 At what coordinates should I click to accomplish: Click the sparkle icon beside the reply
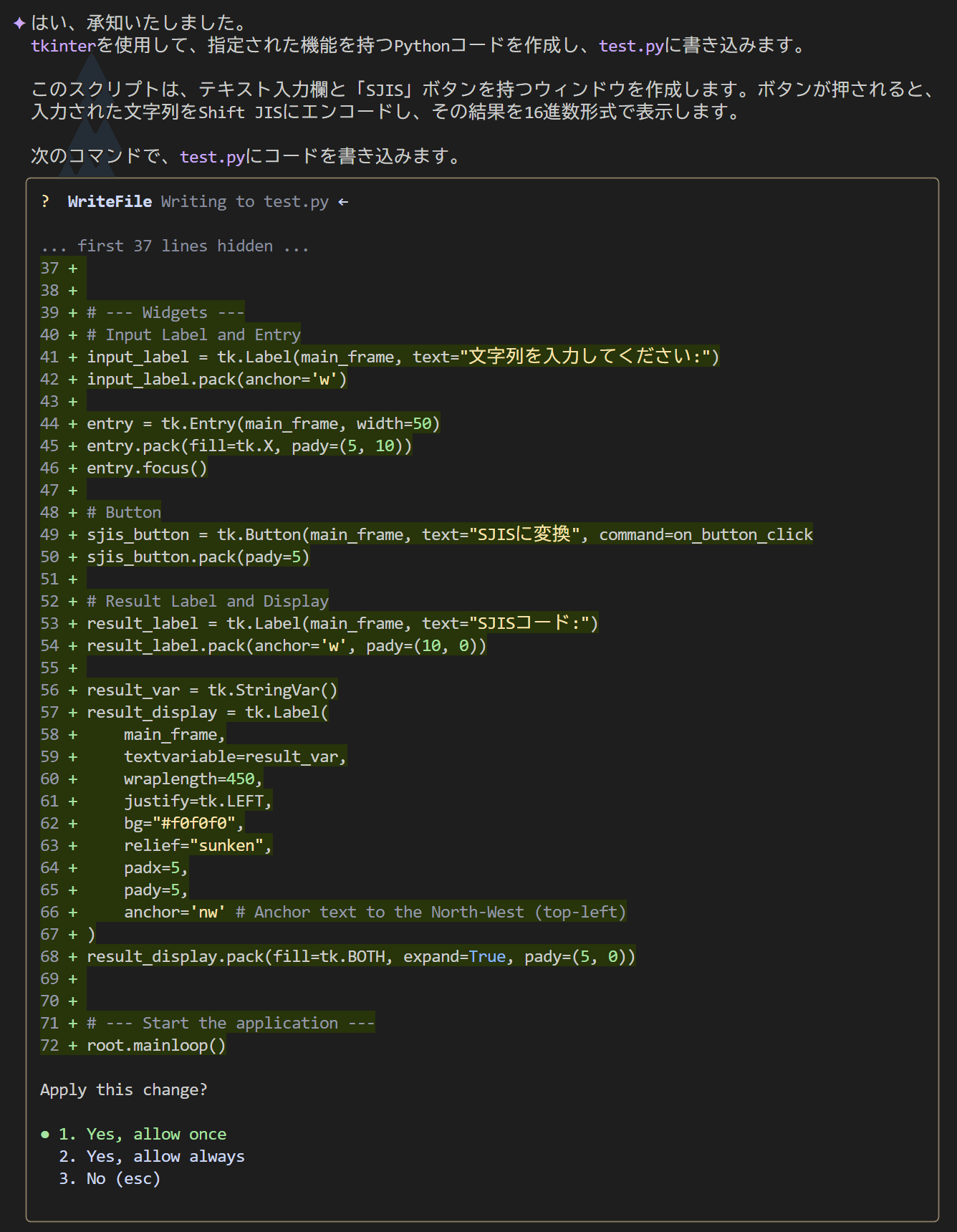coord(19,24)
